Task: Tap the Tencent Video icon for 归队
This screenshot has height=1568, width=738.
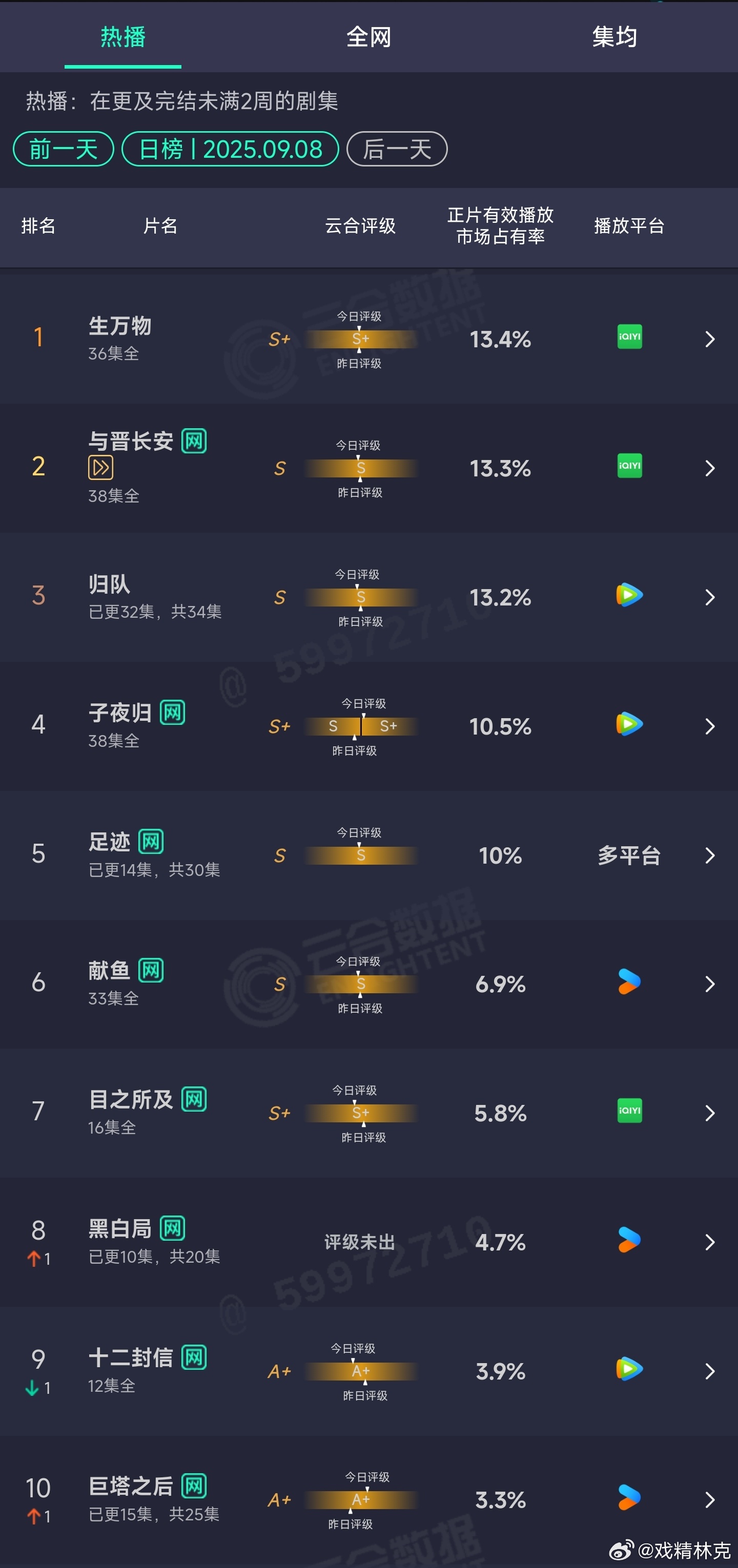Action: pos(629,595)
